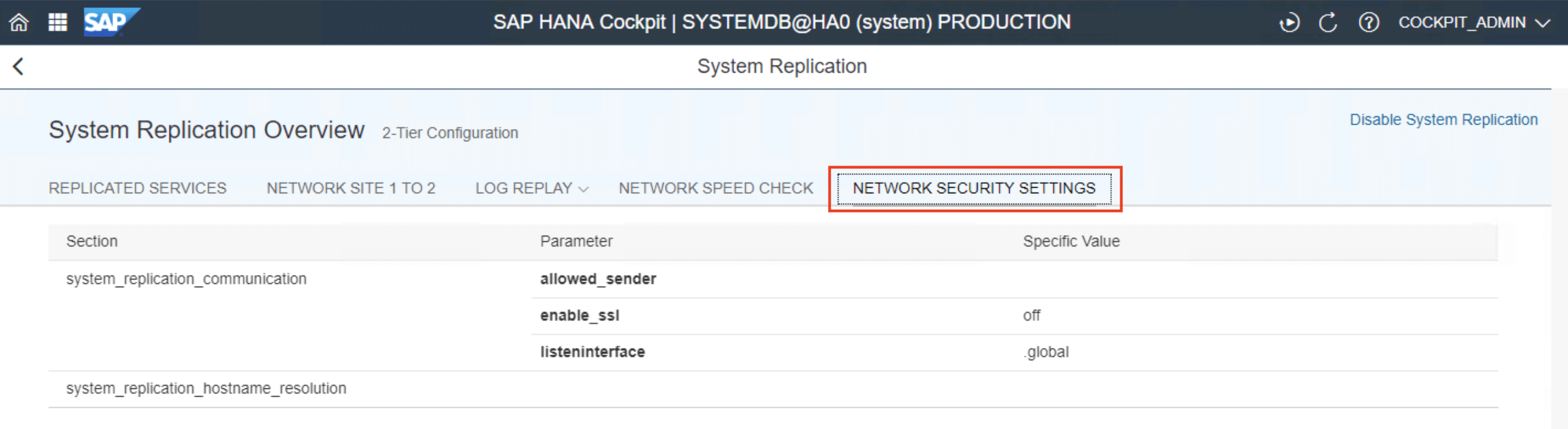This screenshot has height=429, width=1568.
Task: Switch to the Replicated Services tab
Action: [137, 188]
